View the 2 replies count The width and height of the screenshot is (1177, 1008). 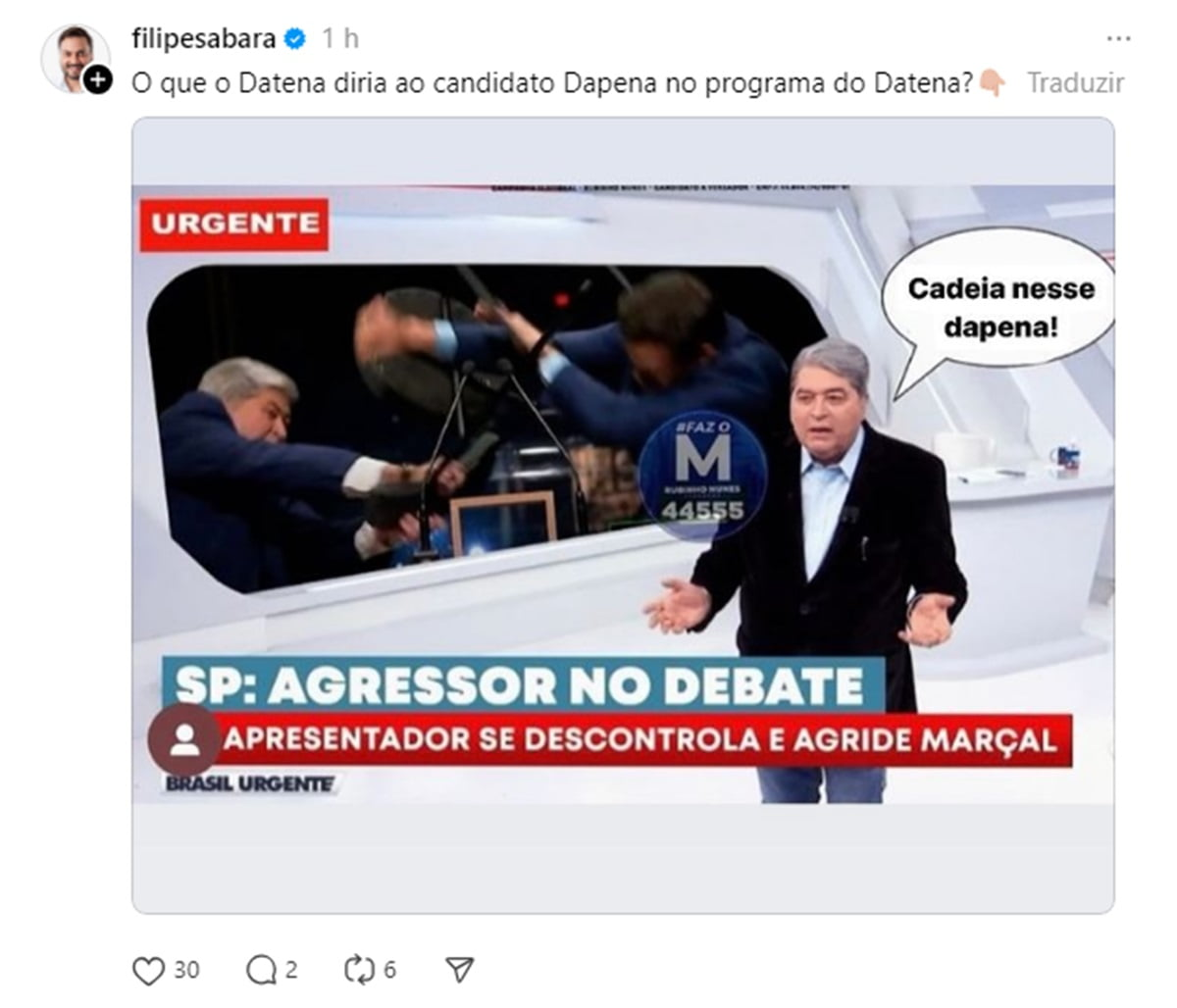291,971
